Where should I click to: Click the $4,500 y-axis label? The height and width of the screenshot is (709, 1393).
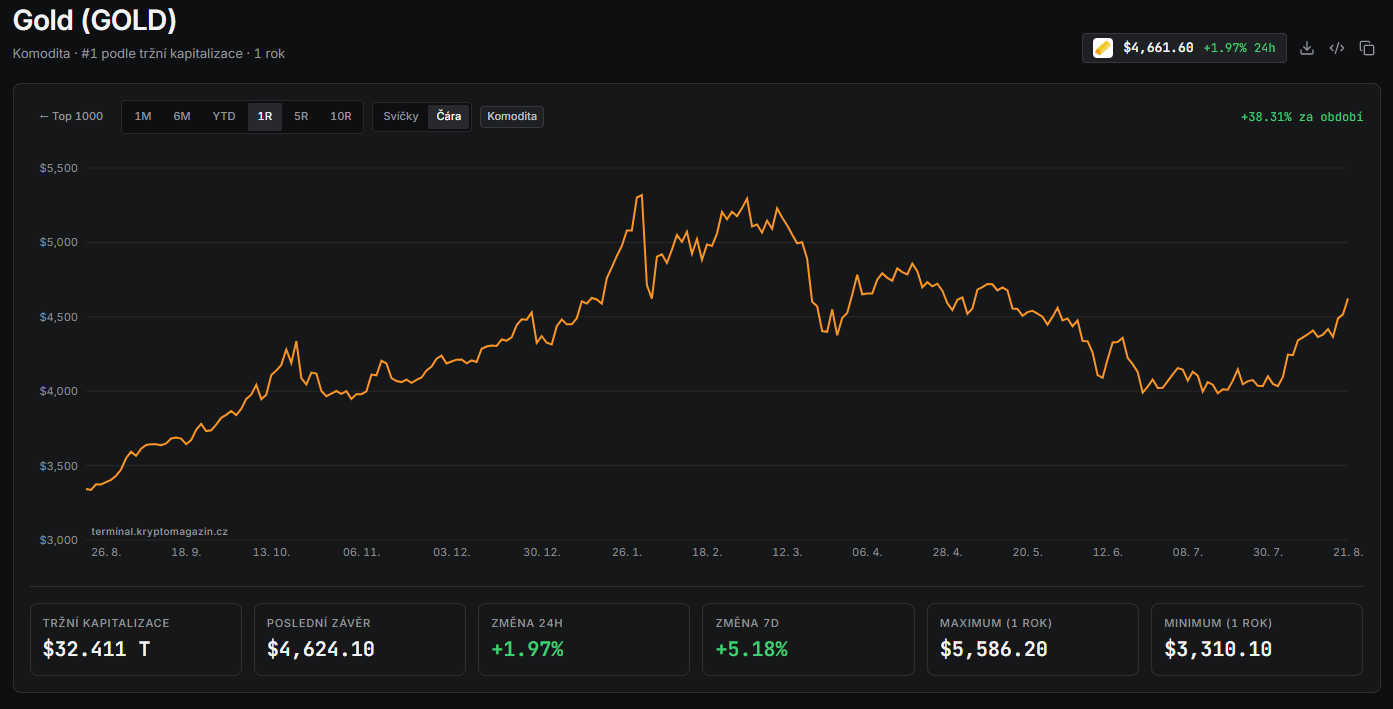pyautogui.click(x=58, y=317)
